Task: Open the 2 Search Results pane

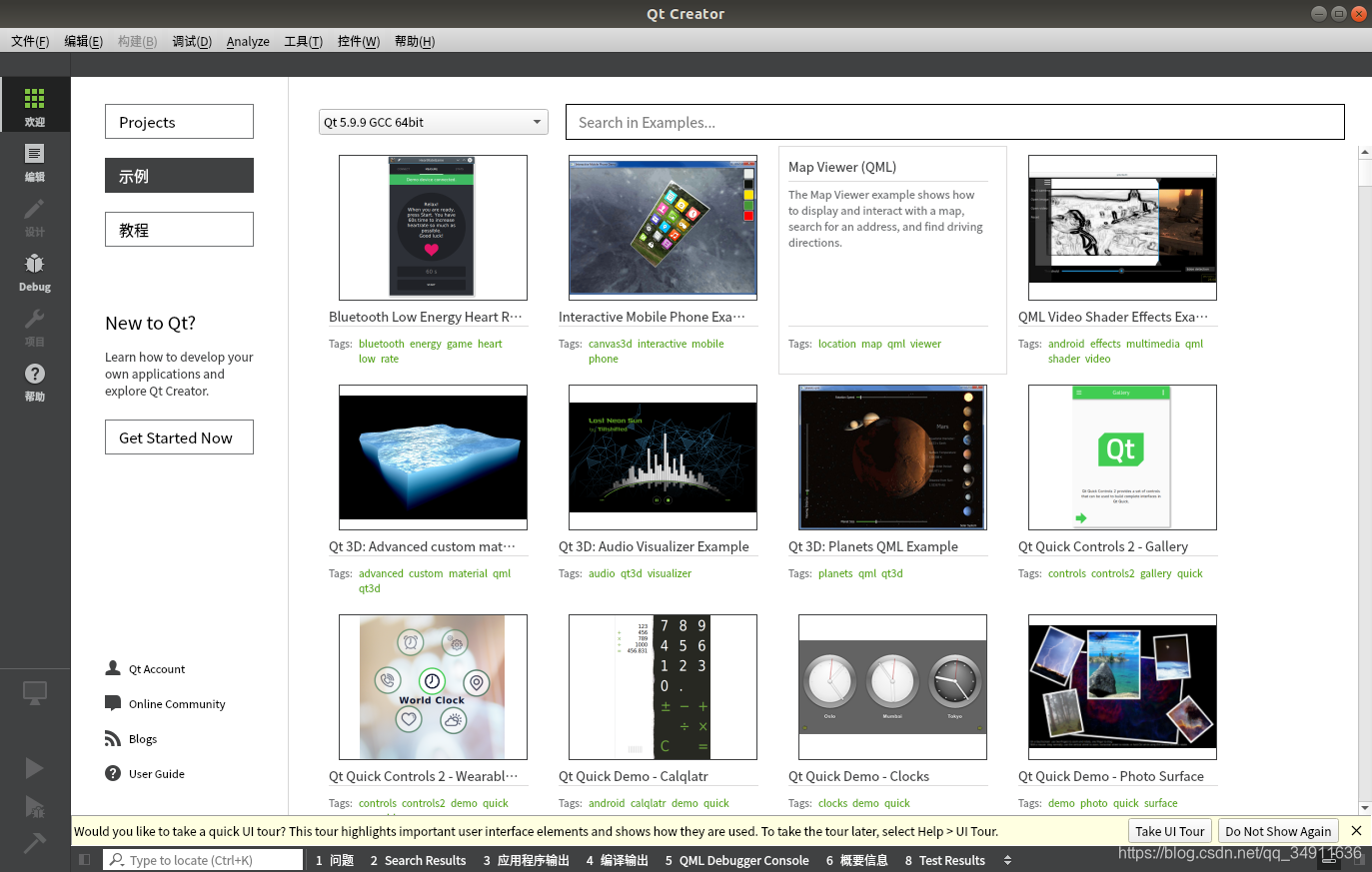Action: click(x=419, y=860)
